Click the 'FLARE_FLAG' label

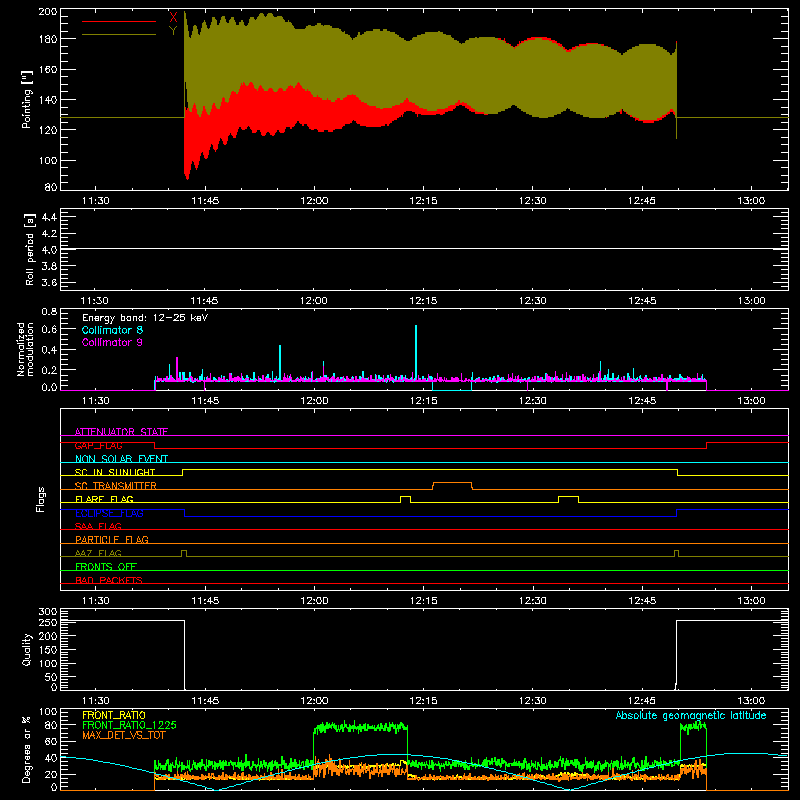point(104,499)
